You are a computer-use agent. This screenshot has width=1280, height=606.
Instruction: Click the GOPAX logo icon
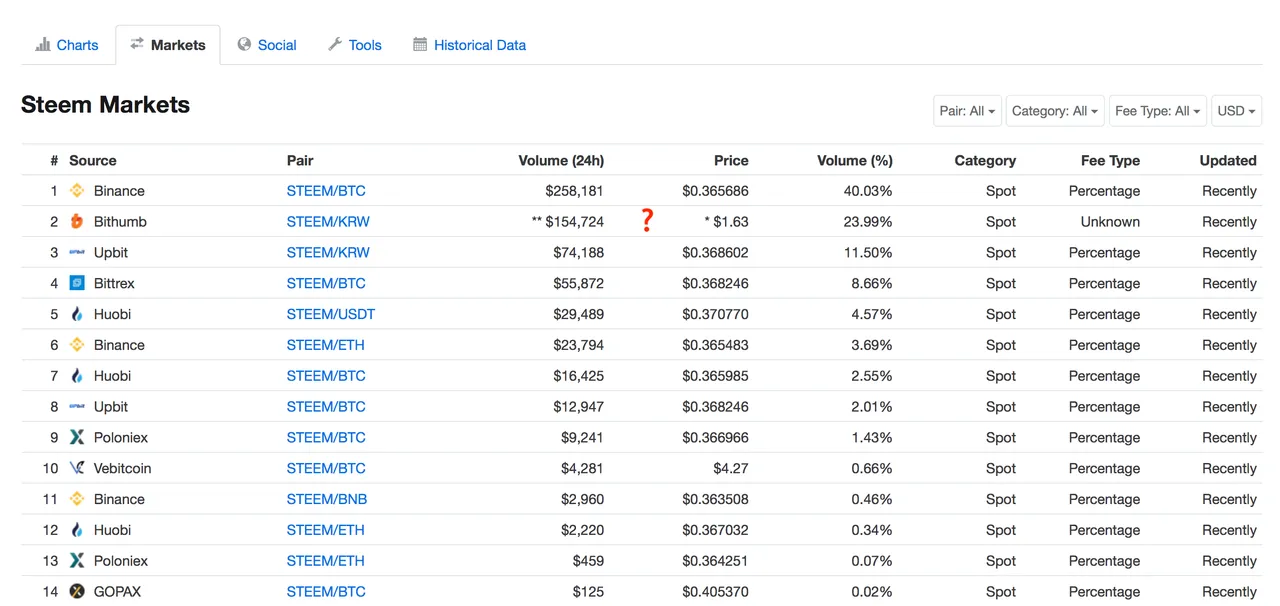pyautogui.click(x=77, y=592)
